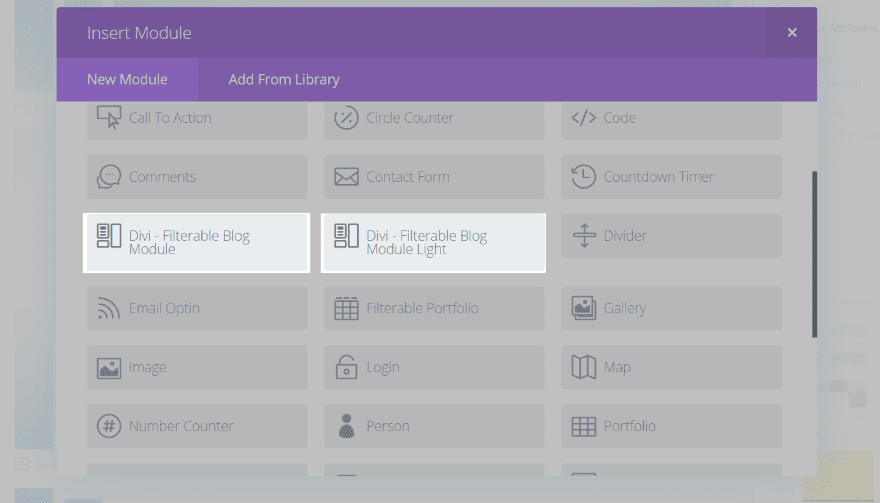
Task: Click the Countdown Timer clock icon
Action: [583, 177]
